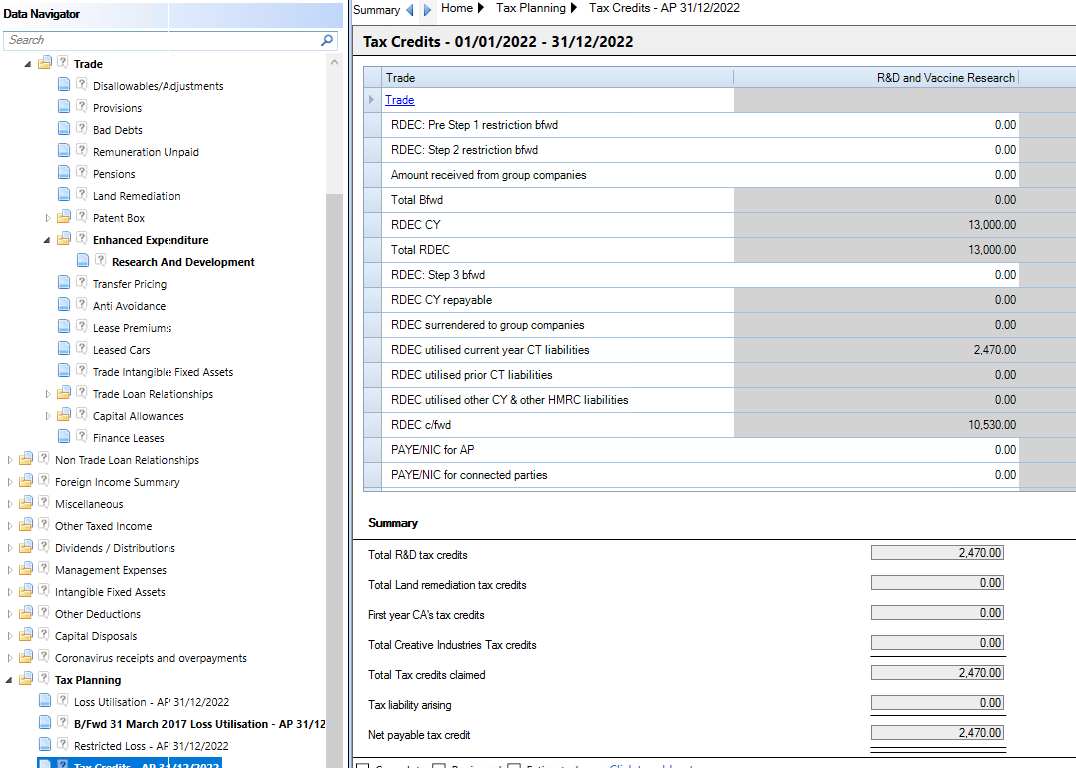The height and width of the screenshot is (768, 1076).
Task: Click the page icon beside Anti Avoidance
Action: click(x=64, y=304)
